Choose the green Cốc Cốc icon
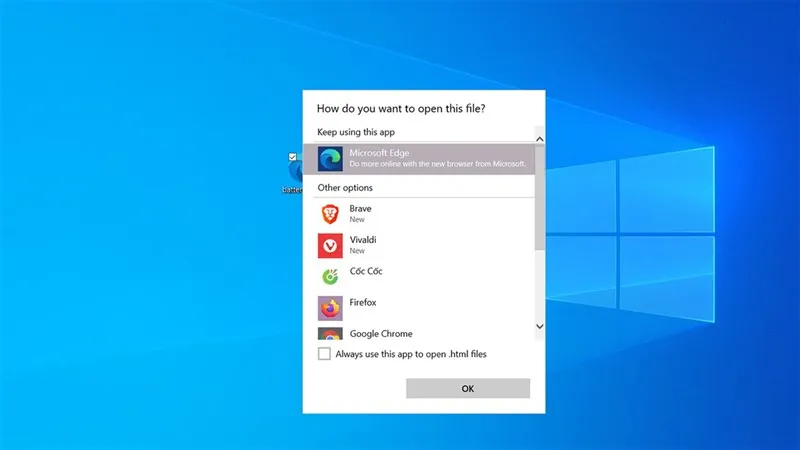The height and width of the screenshot is (450, 800). (x=330, y=276)
